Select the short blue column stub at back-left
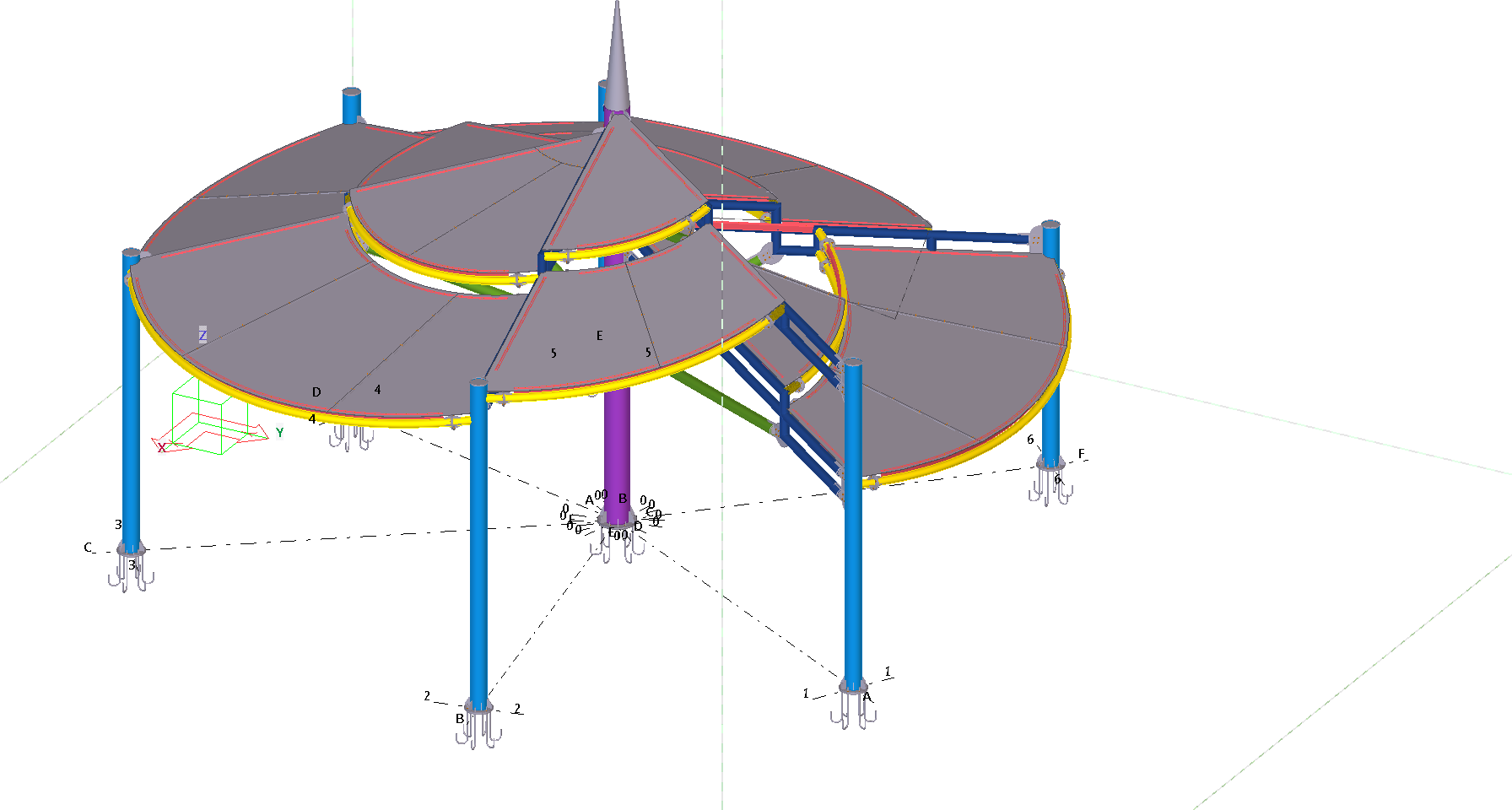 351,106
